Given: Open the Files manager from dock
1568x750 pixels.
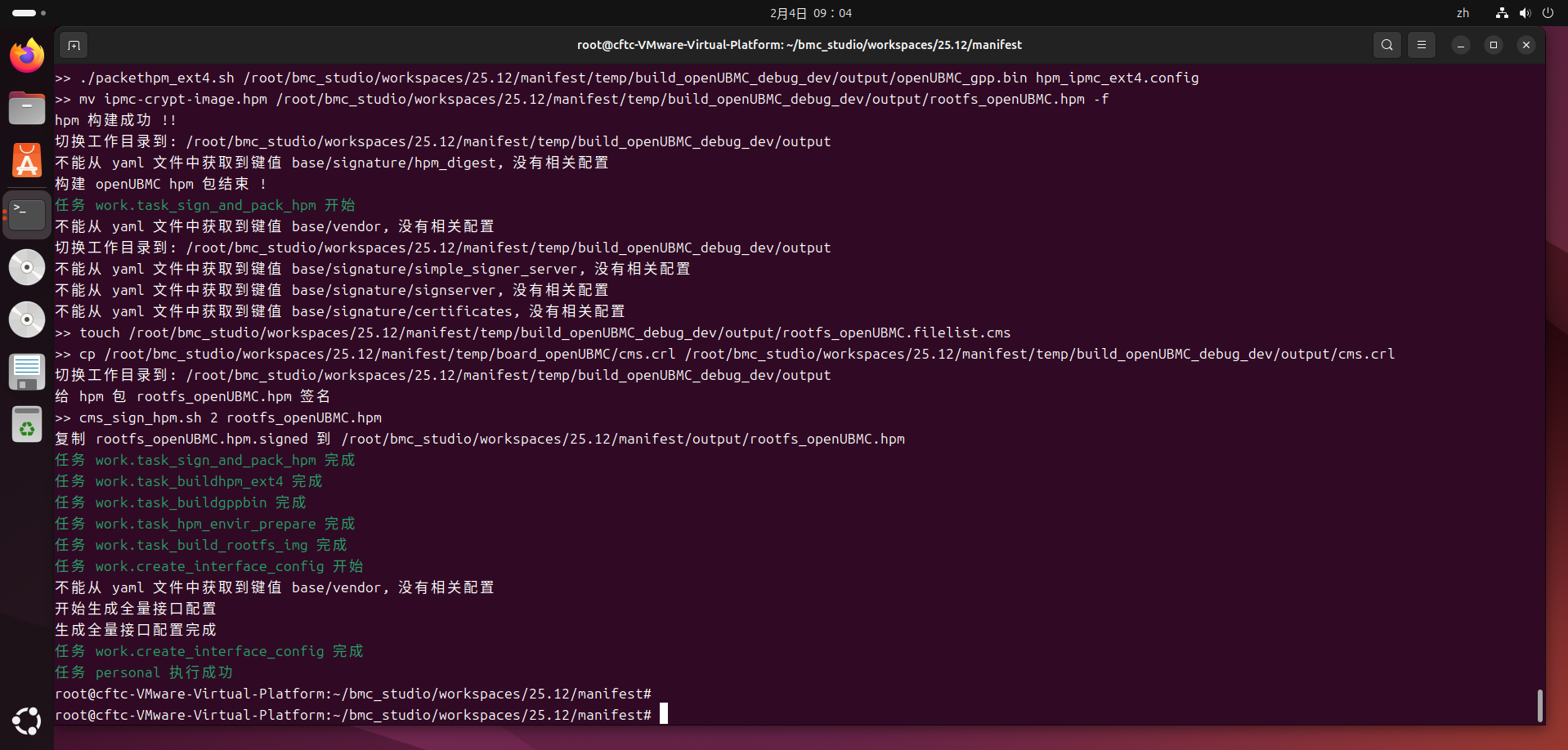Looking at the screenshot, I should [x=27, y=108].
